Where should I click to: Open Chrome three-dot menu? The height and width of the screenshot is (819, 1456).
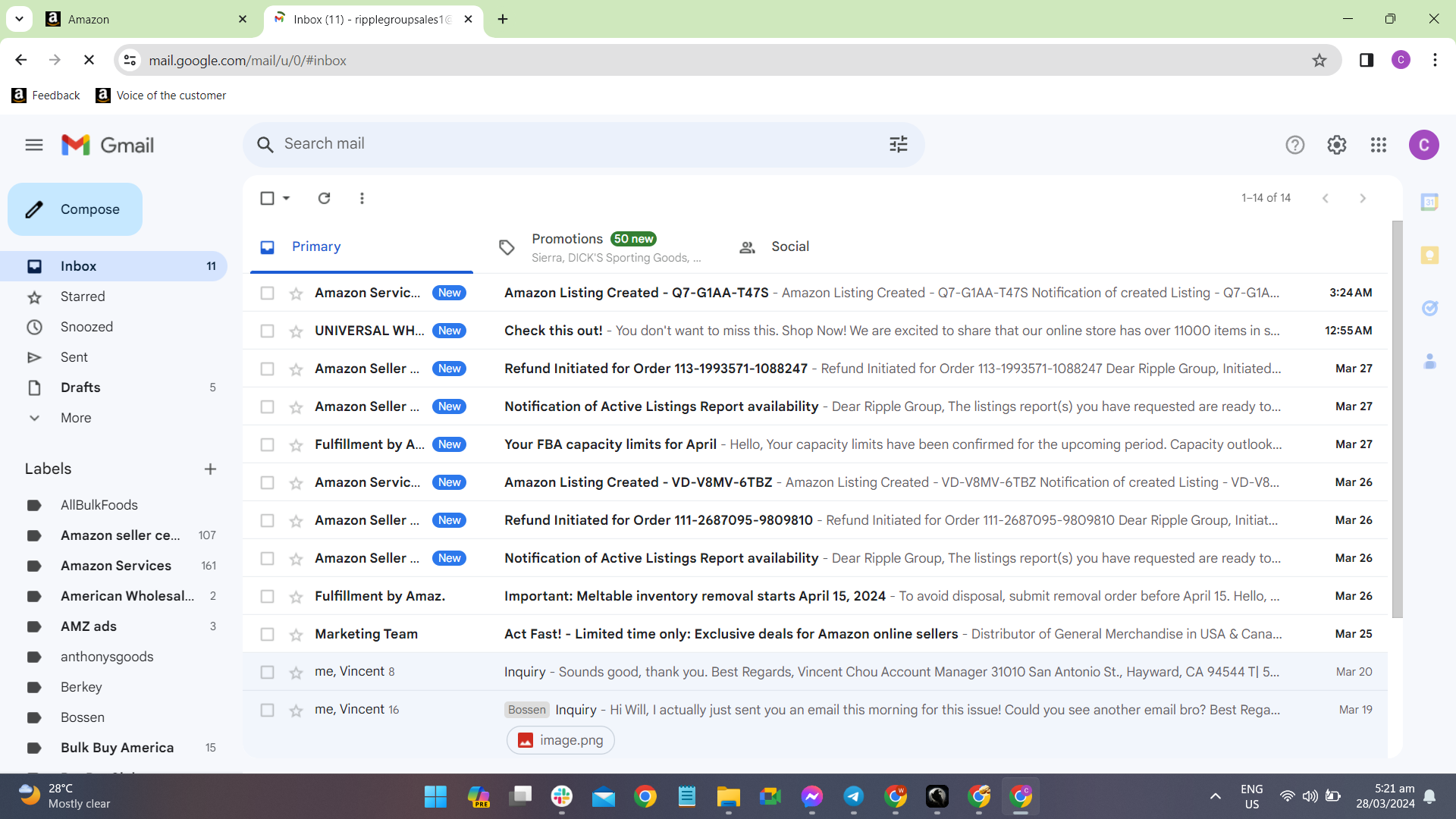pos(1435,60)
